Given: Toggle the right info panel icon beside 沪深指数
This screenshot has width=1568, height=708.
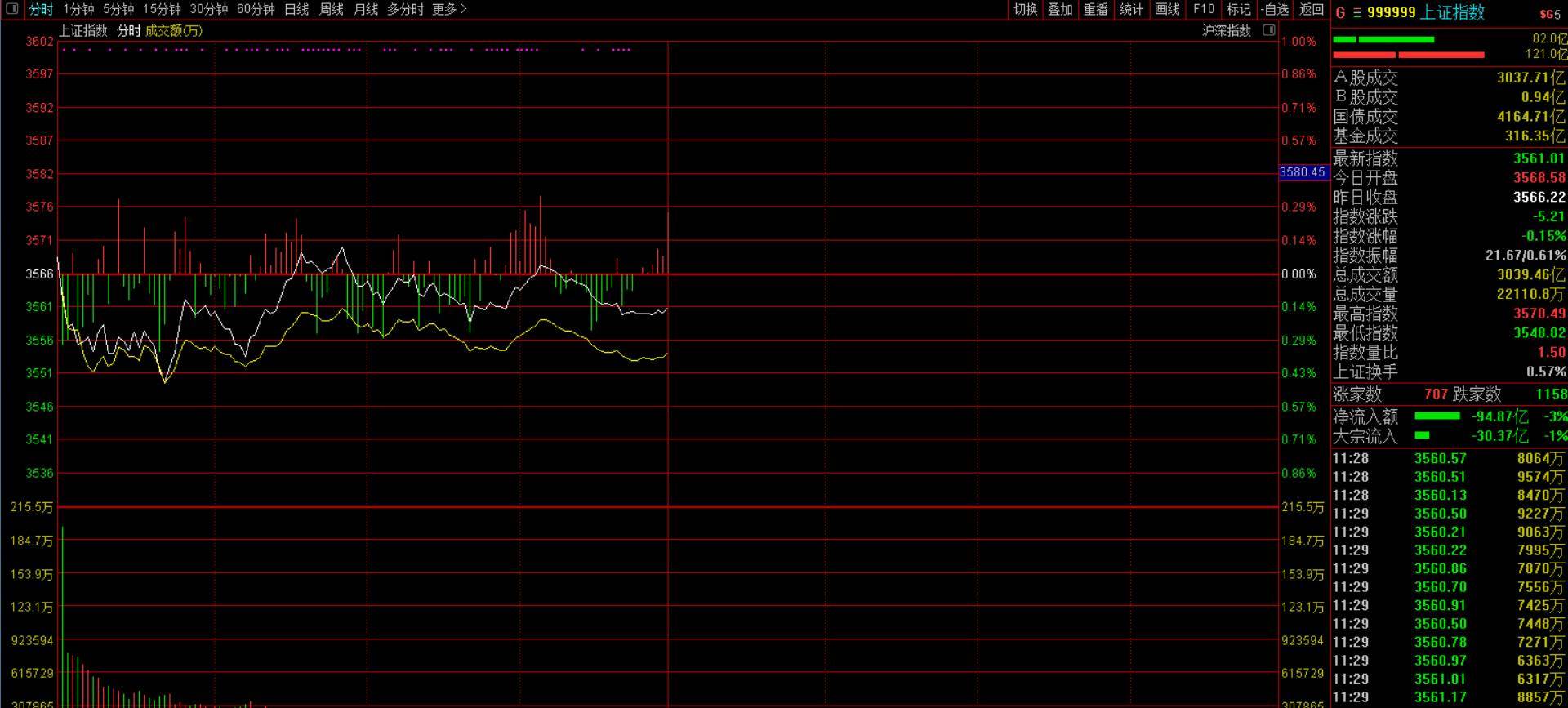Looking at the screenshot, I should pyautogui.click(x=1269, y=30).
